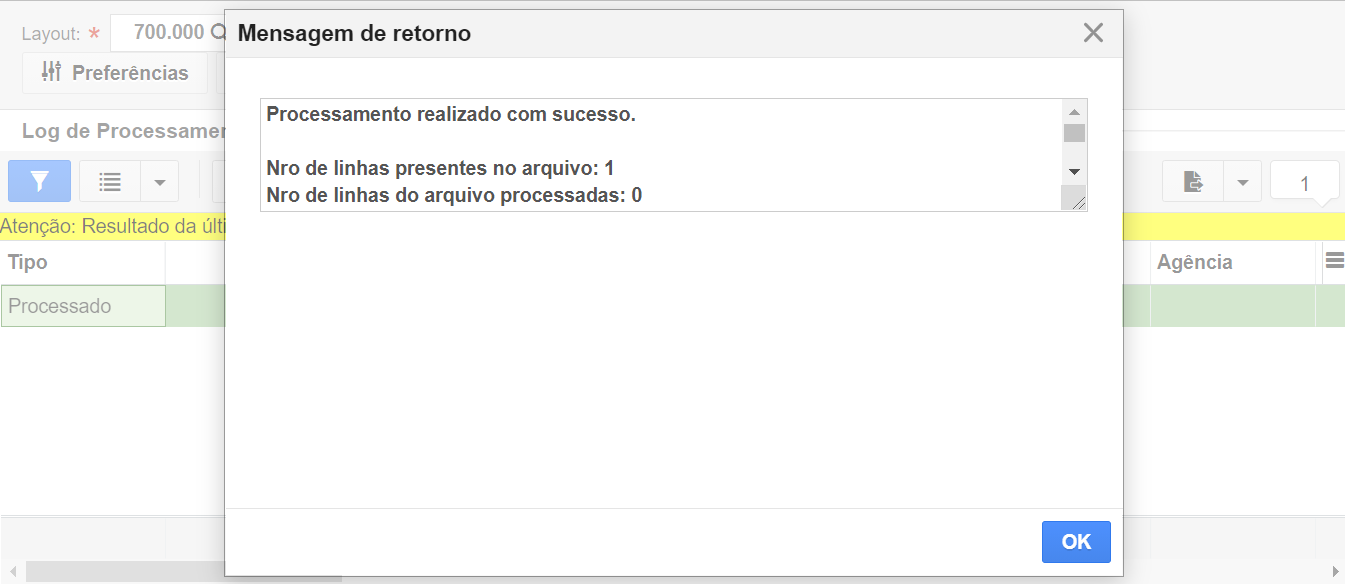This screenshot has height=584, width=1345.
Task: Open the list view icon button
Action: pos(110,182)
